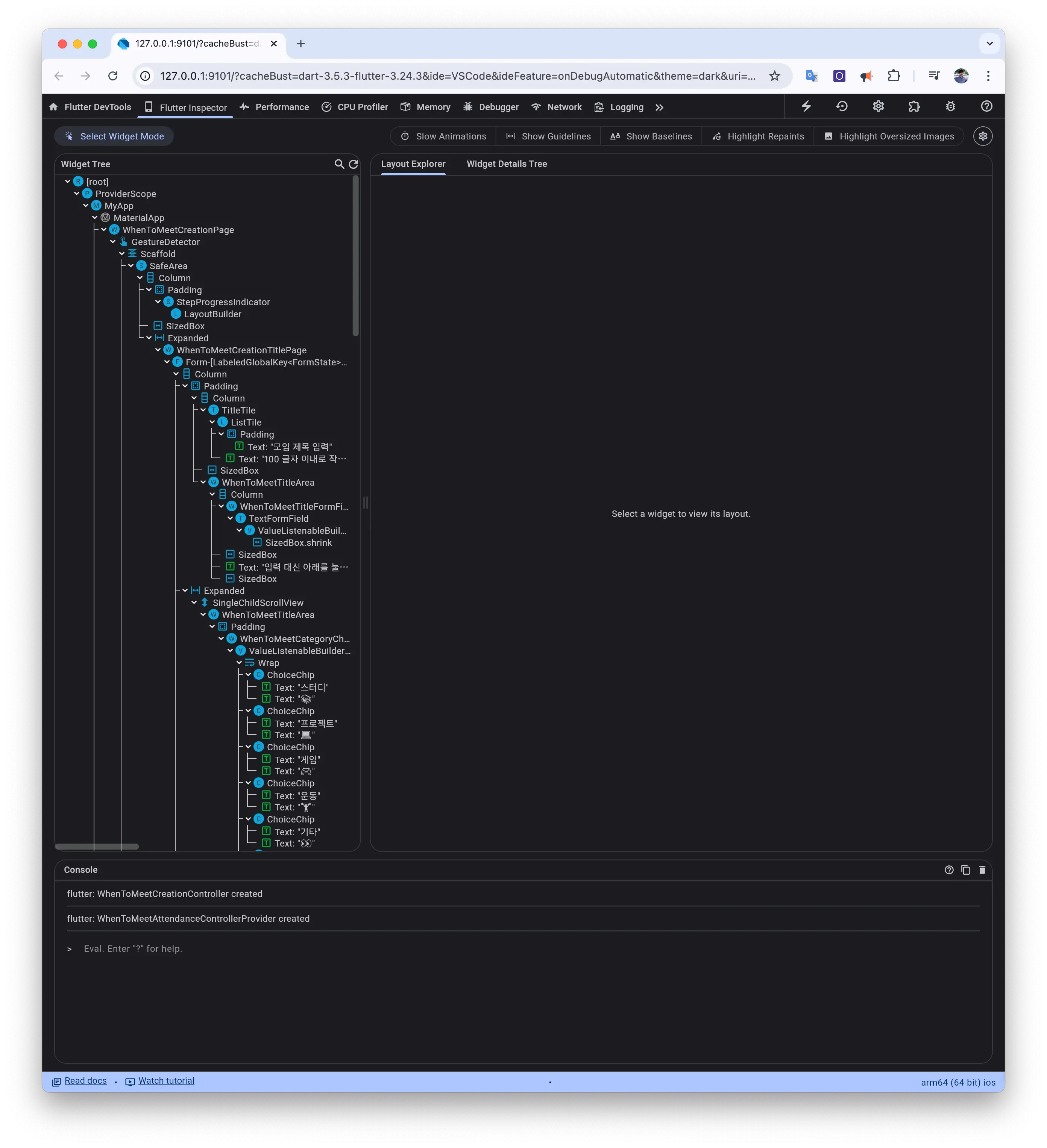Image resolution: width=1047 pixels, height=1148 pixels.
Task: View site information icon in address bar
Action: click(146, 76)
